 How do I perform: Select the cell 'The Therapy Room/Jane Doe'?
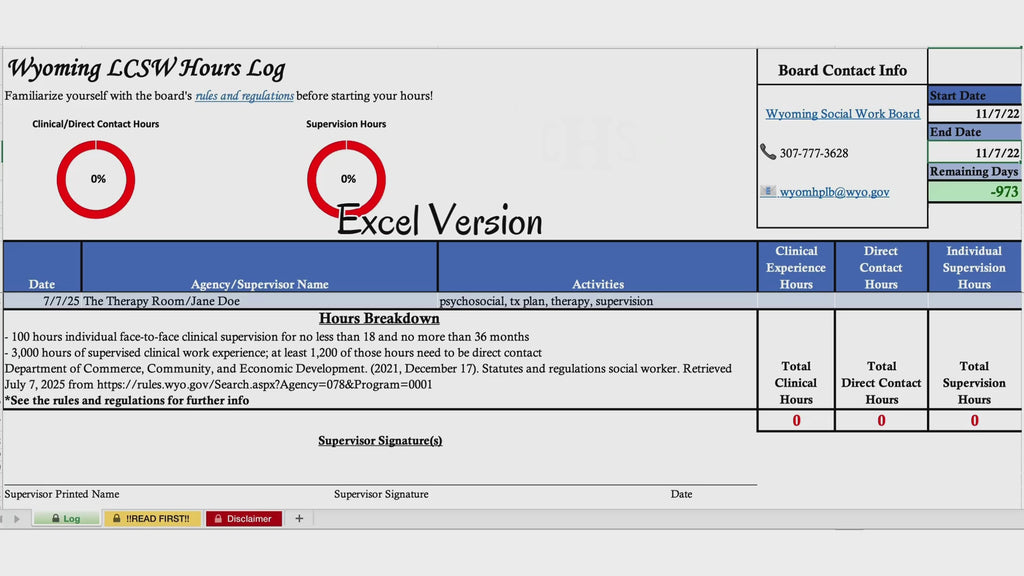259,301
